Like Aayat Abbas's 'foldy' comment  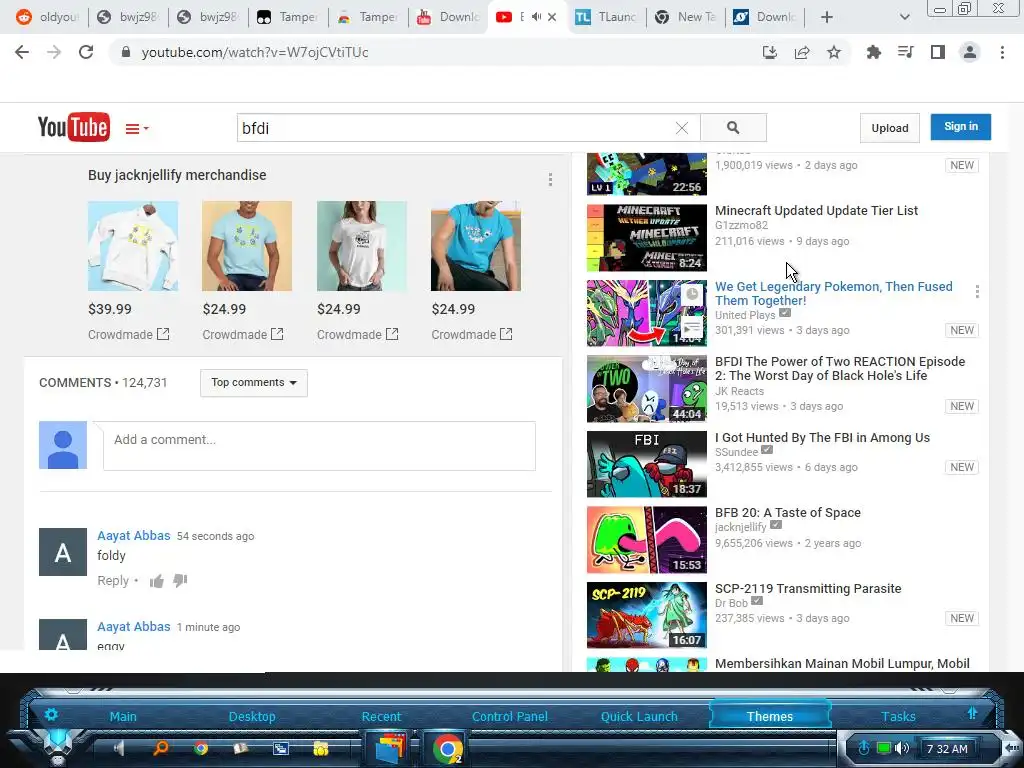[157, 581]
